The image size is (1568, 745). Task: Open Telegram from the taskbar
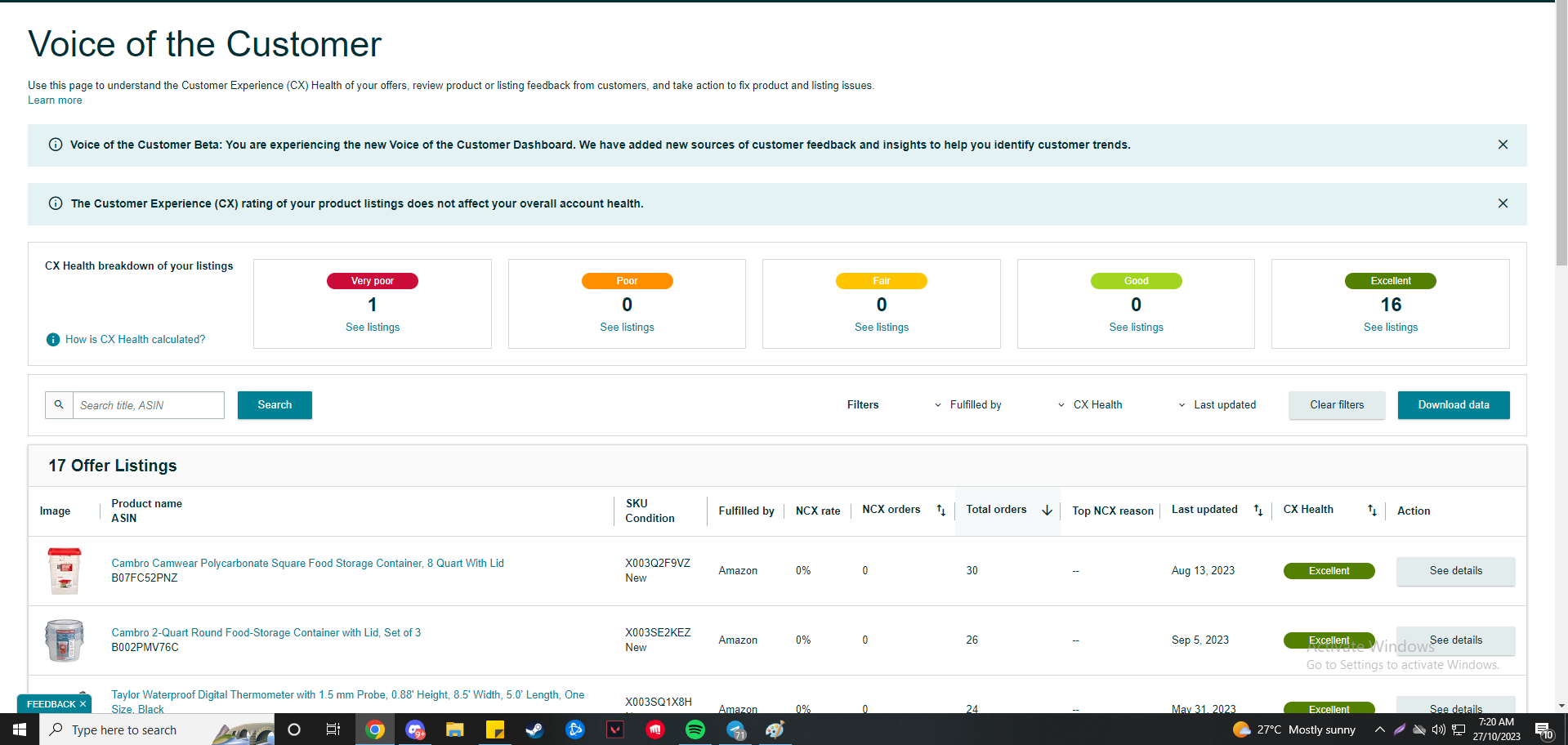[x=736, y=729]
